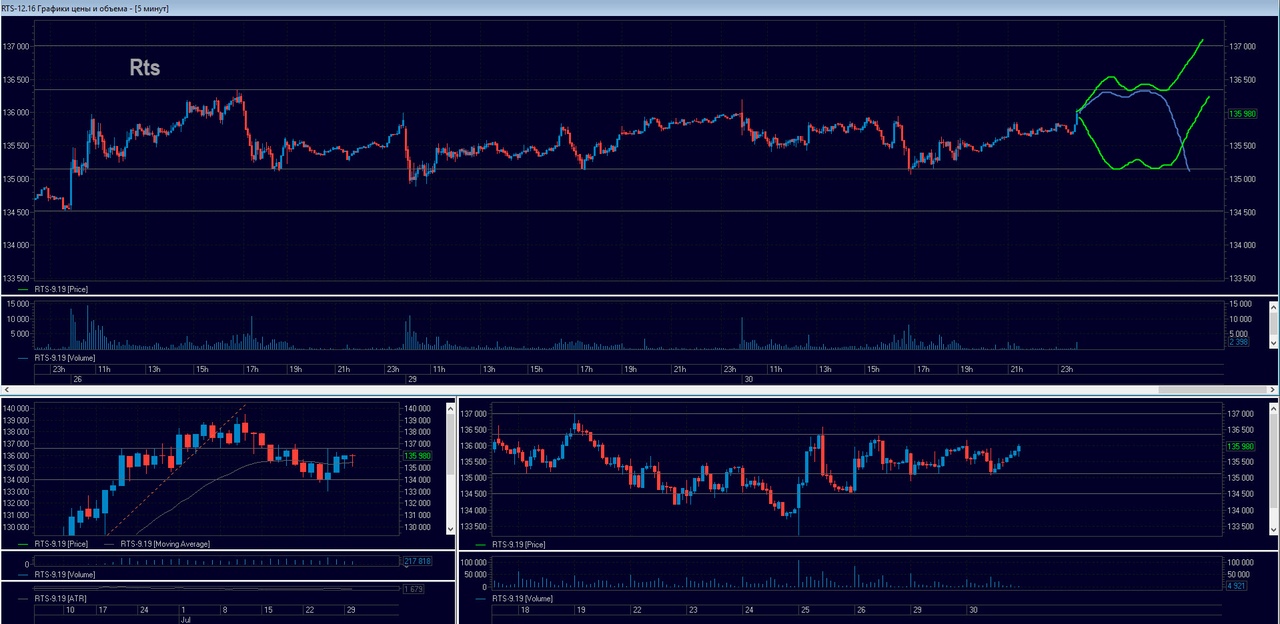Click the RTS-9.19 [Volume] legend of the top chart

(65, 356)
